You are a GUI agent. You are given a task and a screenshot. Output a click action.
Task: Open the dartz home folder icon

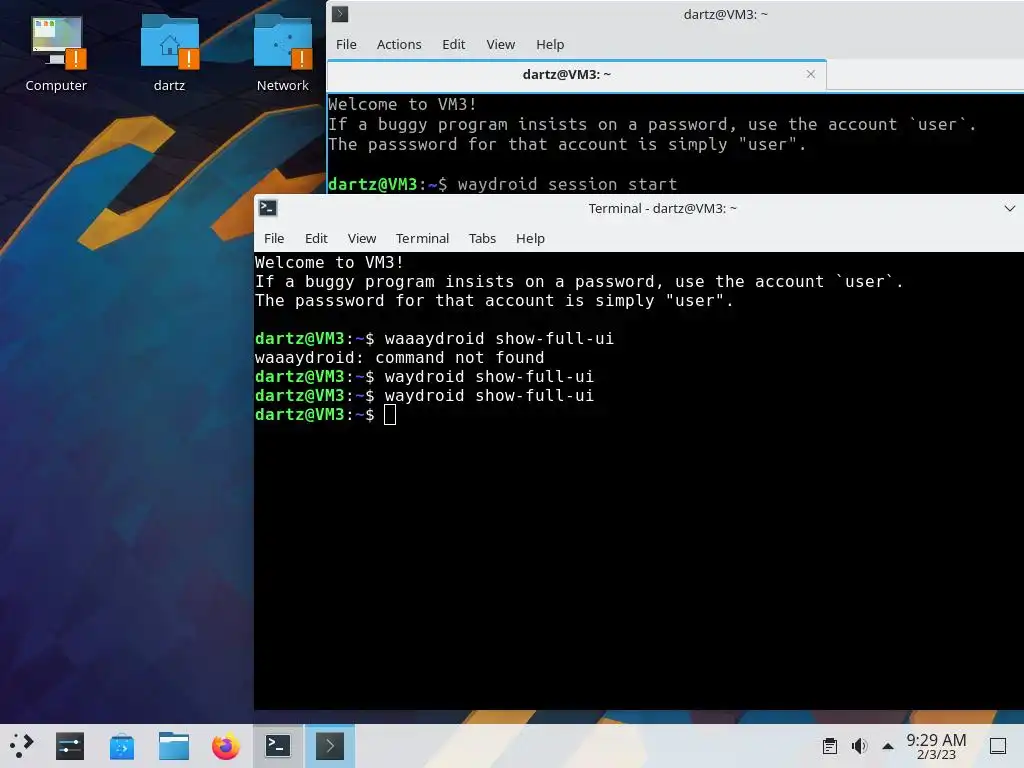point(169,54)
